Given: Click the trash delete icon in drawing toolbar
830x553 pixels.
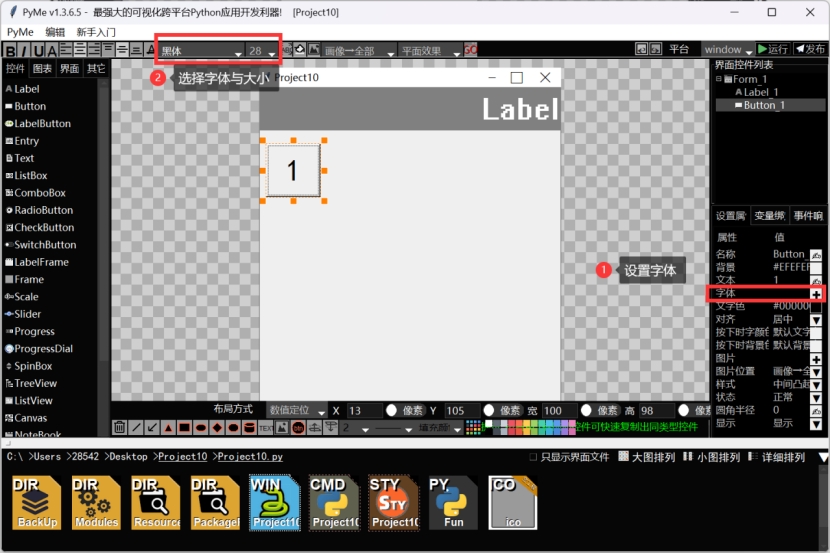Looking at the screenshot, I should tap(120, 428).
